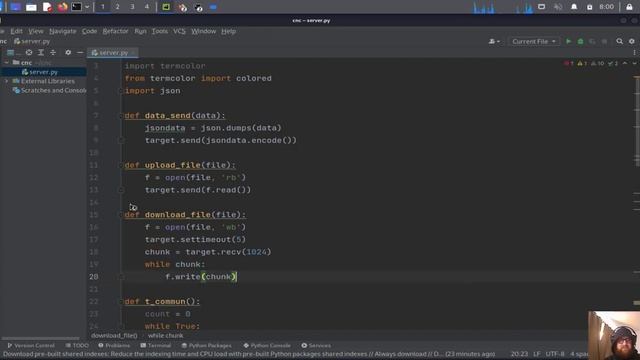Click the display icon in system tray
The image size is (640, 360).
[x=542, y=7]
